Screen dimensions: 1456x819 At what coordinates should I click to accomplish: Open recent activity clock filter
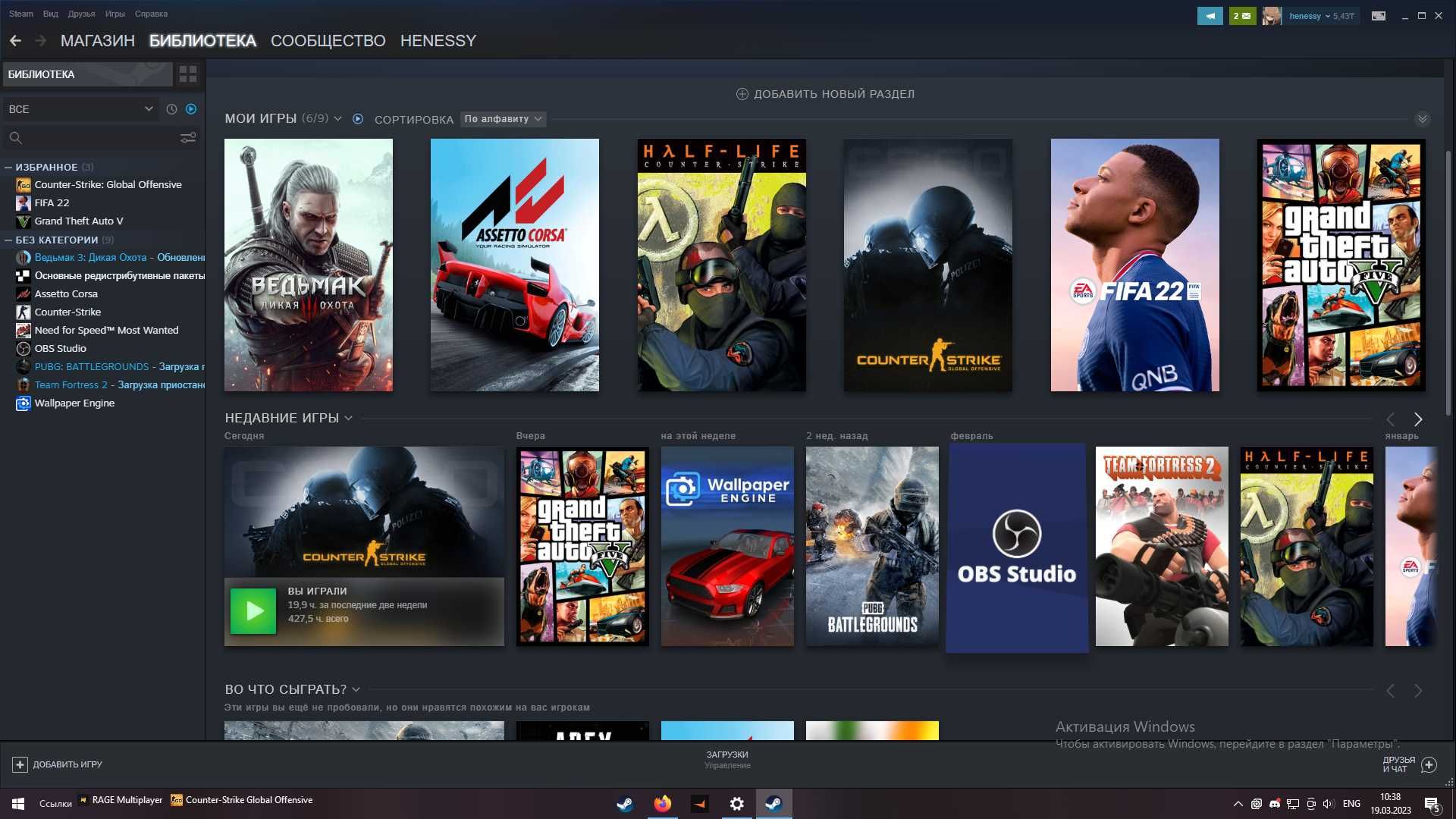171,109
